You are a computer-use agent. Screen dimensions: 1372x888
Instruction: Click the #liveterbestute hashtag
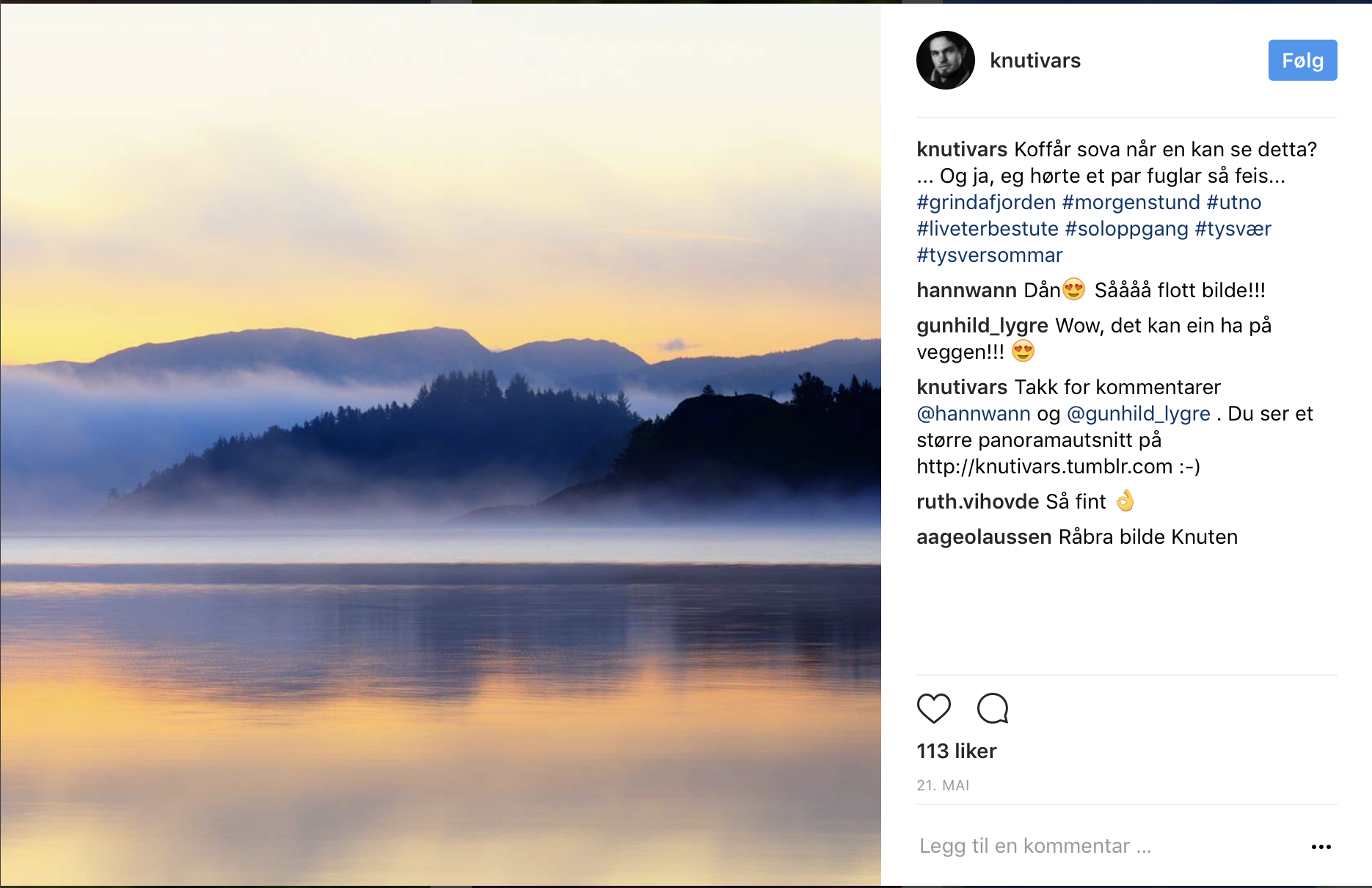click(987, 228)
